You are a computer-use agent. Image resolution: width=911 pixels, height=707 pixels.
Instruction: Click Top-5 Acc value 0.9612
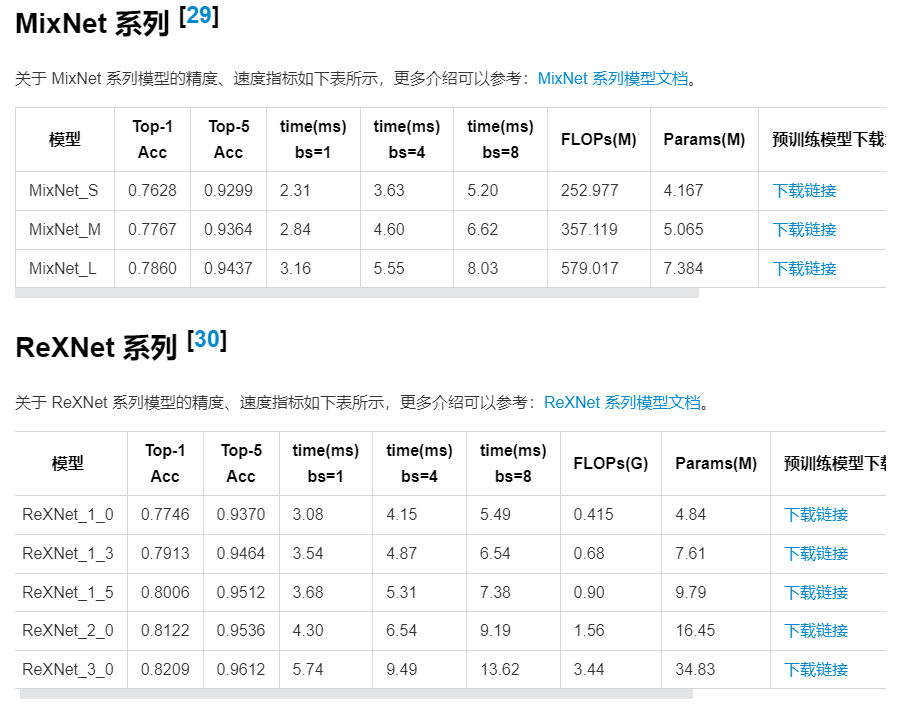(x=241, y=669)
